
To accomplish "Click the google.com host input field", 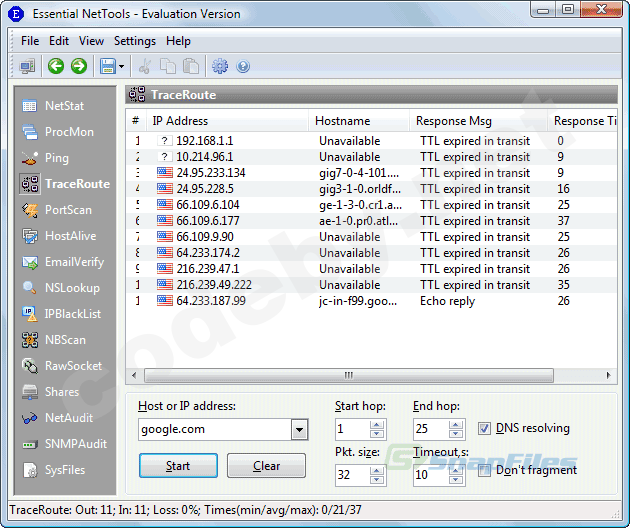I will pyautogui.click(x=215, y=430).
